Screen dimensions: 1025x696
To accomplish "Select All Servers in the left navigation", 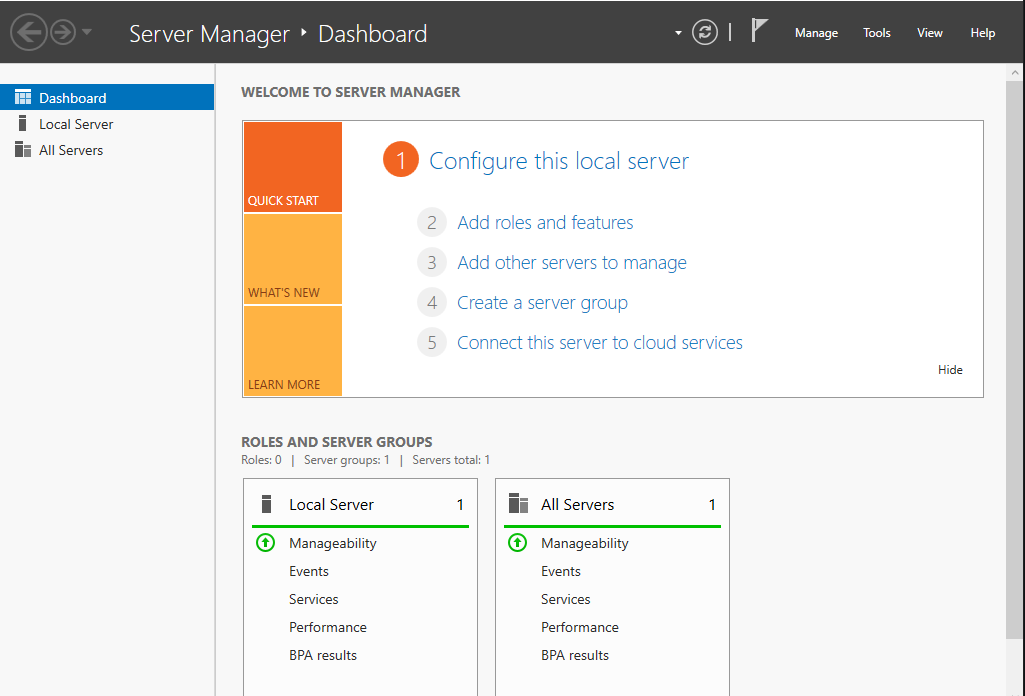I will (x=107, y=150).
